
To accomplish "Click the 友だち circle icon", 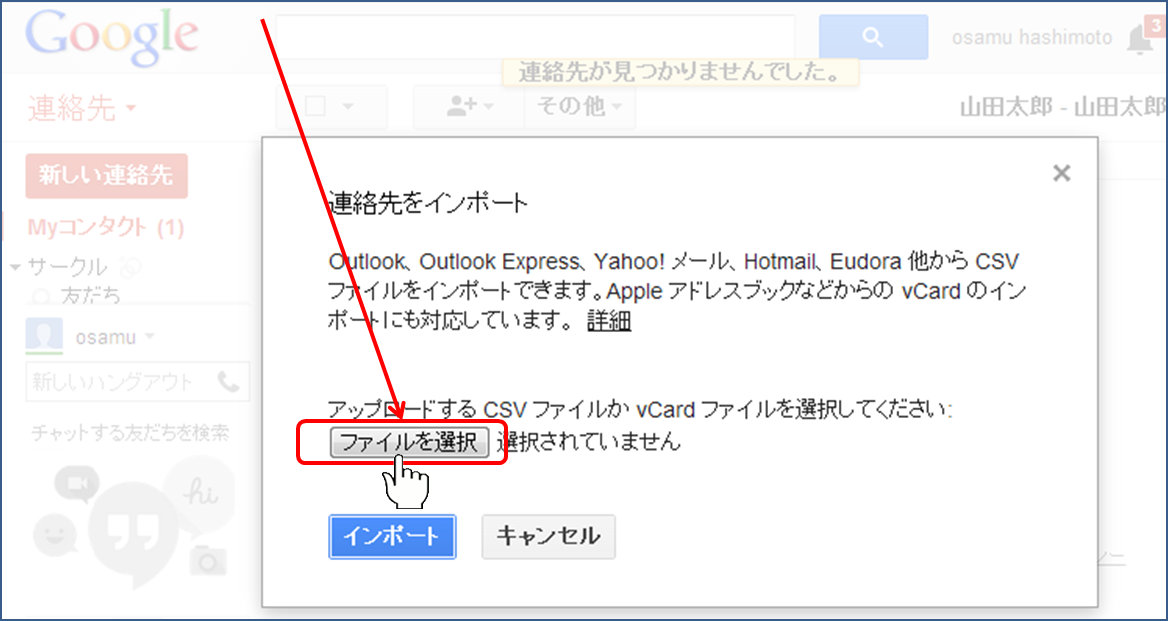I will (42, 295).
